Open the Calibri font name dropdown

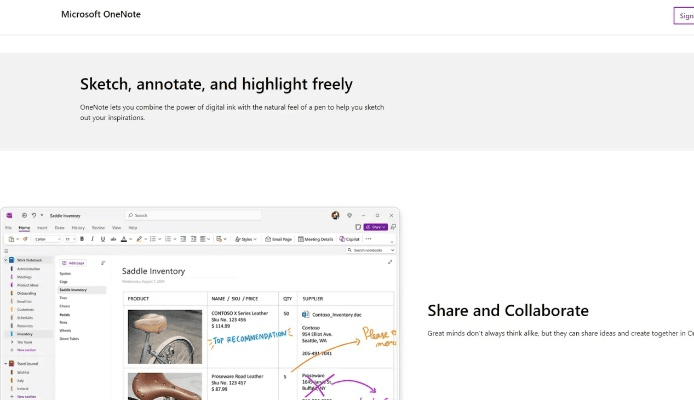pos(48,239)
